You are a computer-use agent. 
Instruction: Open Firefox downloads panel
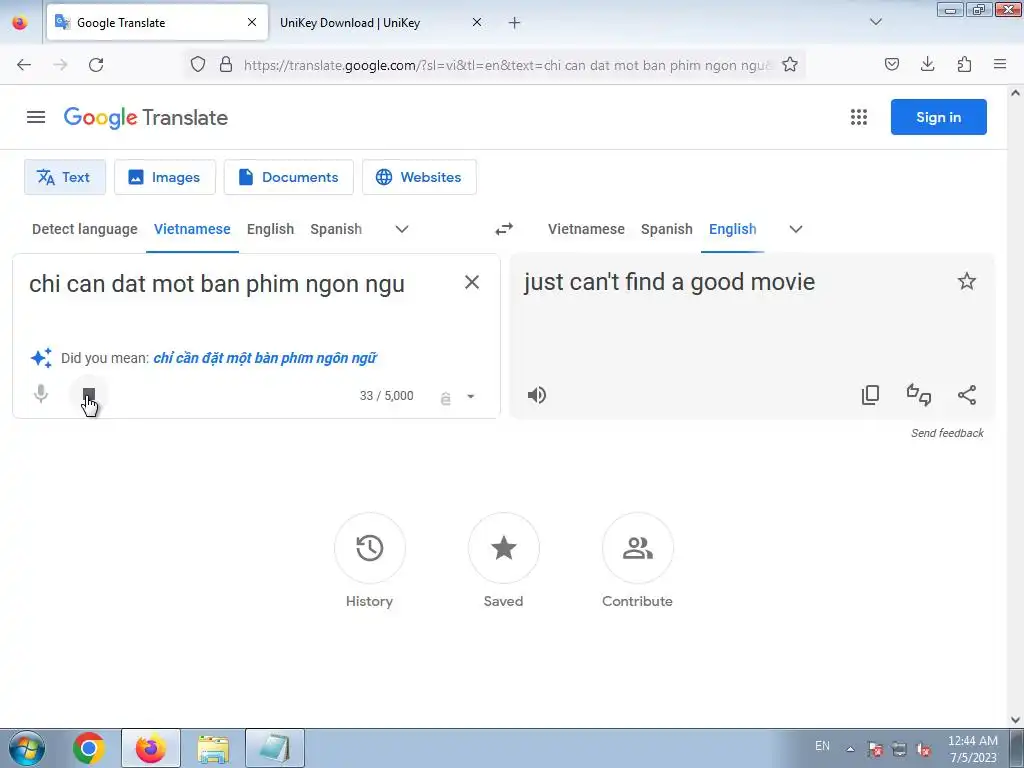tap(927, 64)
